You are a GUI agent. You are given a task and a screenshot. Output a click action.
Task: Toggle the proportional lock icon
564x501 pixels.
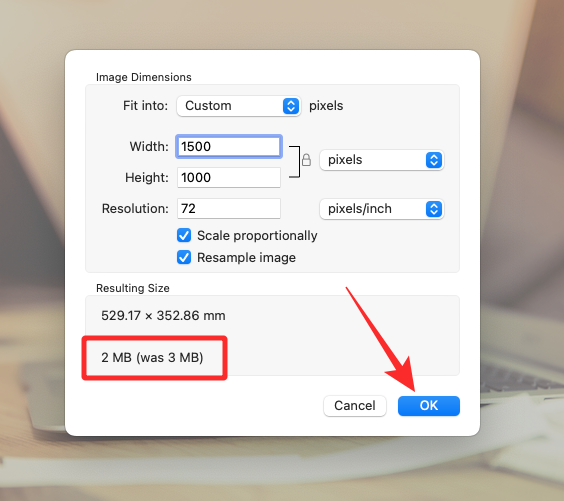tap(306, 160)
